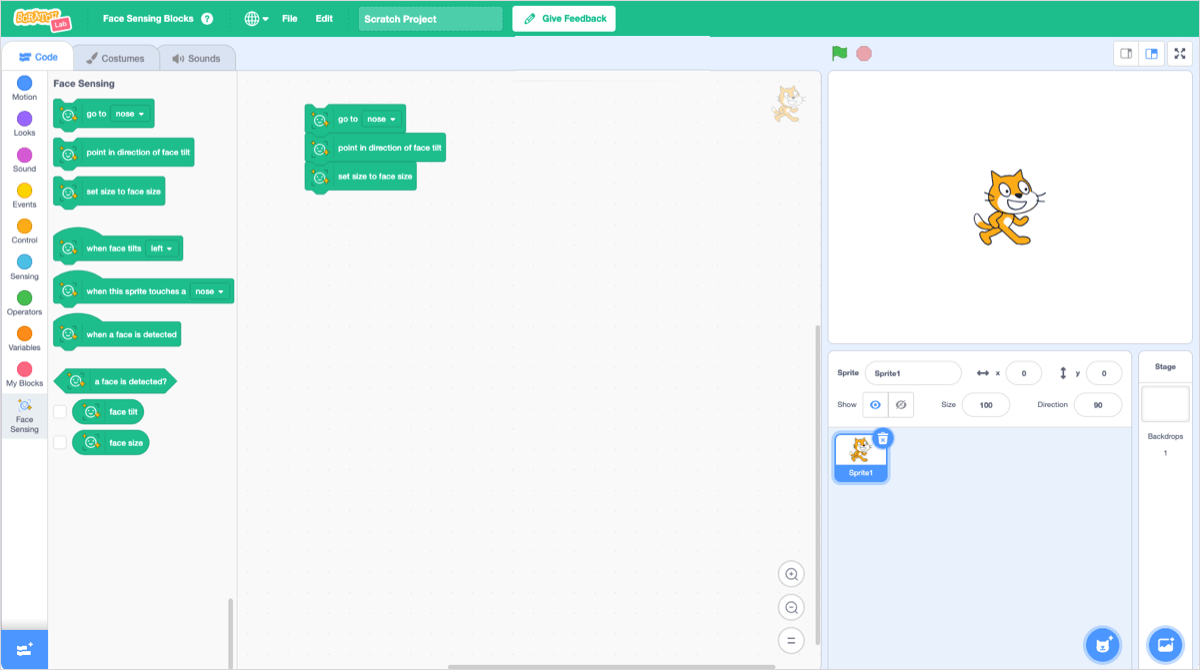Click the a face is detected? boolean block

115,381
